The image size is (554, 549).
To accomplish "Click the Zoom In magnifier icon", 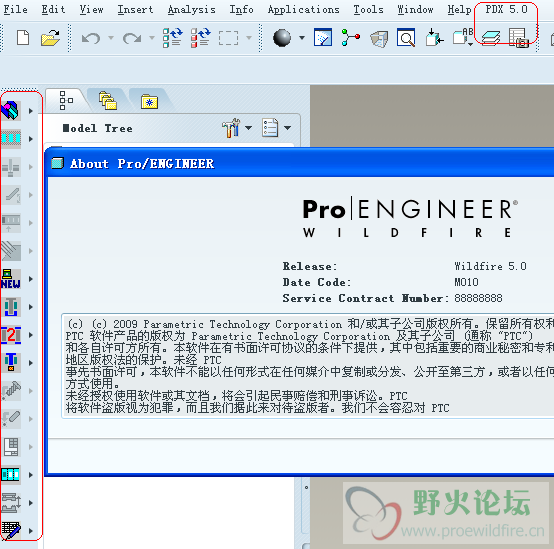I will (406, 38).
